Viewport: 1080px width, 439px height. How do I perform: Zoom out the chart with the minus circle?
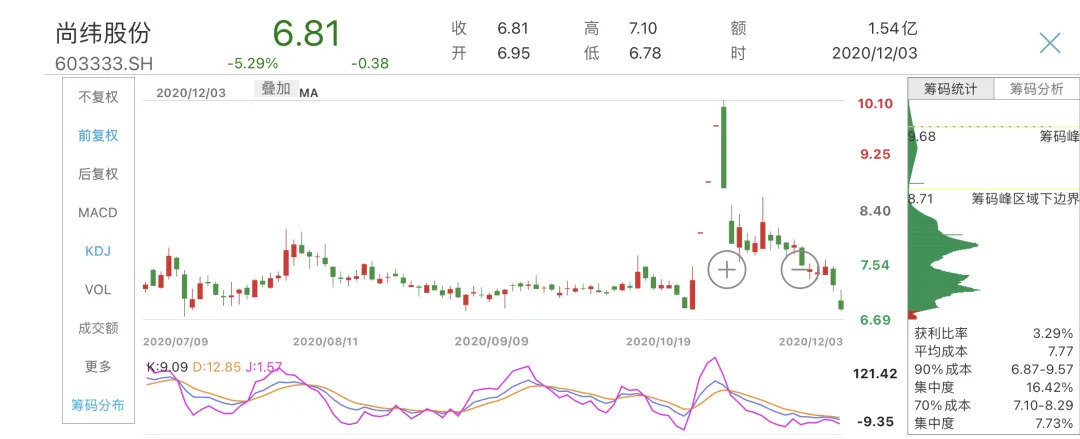800,268
